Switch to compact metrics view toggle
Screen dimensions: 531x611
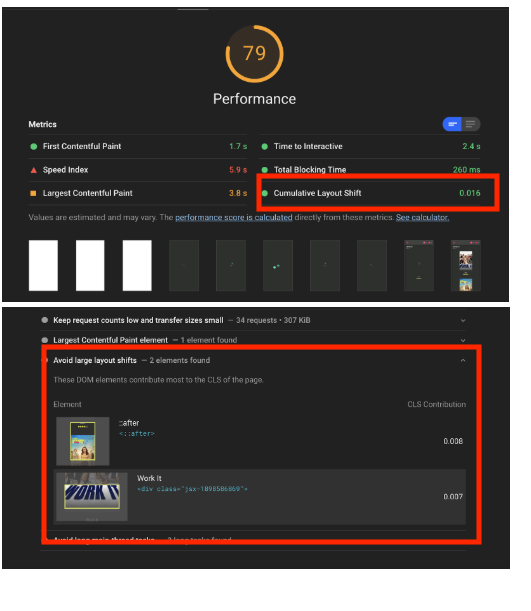coord(452,124)
